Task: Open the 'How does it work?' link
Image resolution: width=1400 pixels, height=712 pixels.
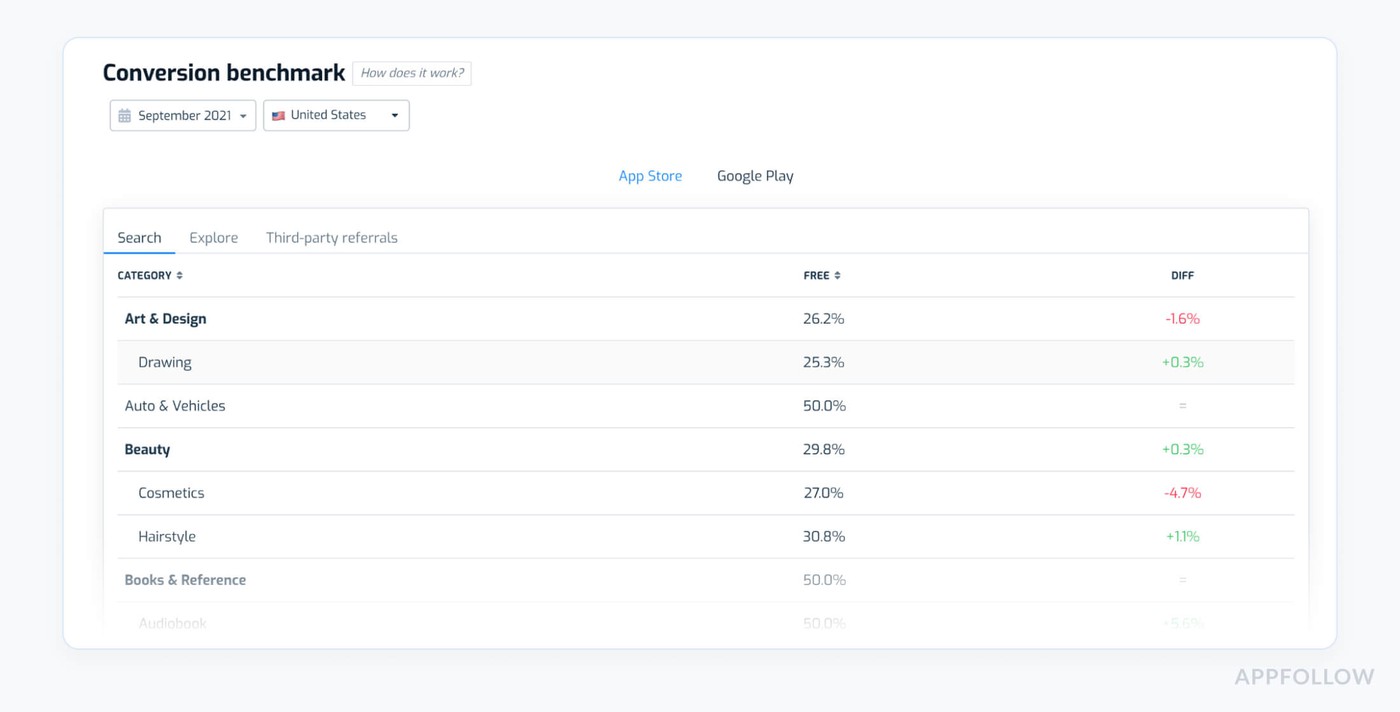Action: 411,72
